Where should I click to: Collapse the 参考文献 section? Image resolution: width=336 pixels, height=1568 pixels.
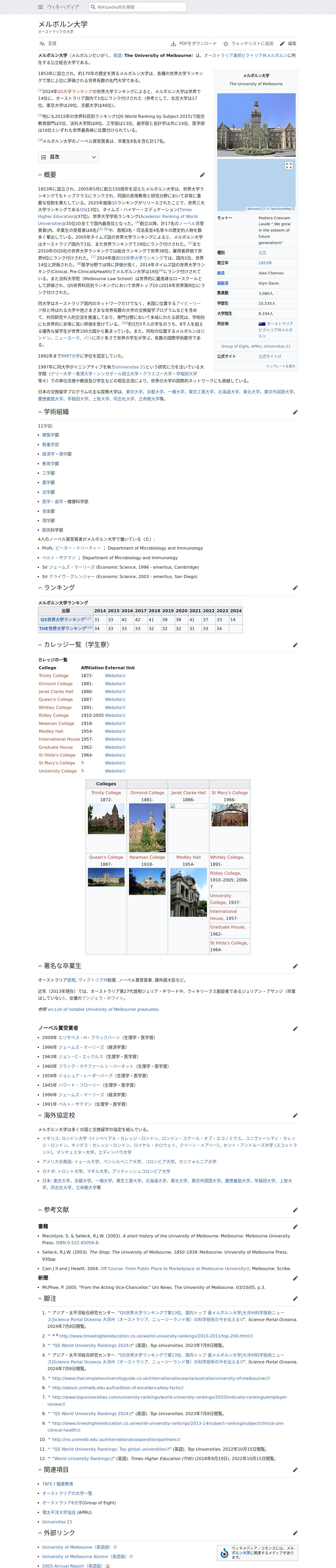coord(40,1210)
